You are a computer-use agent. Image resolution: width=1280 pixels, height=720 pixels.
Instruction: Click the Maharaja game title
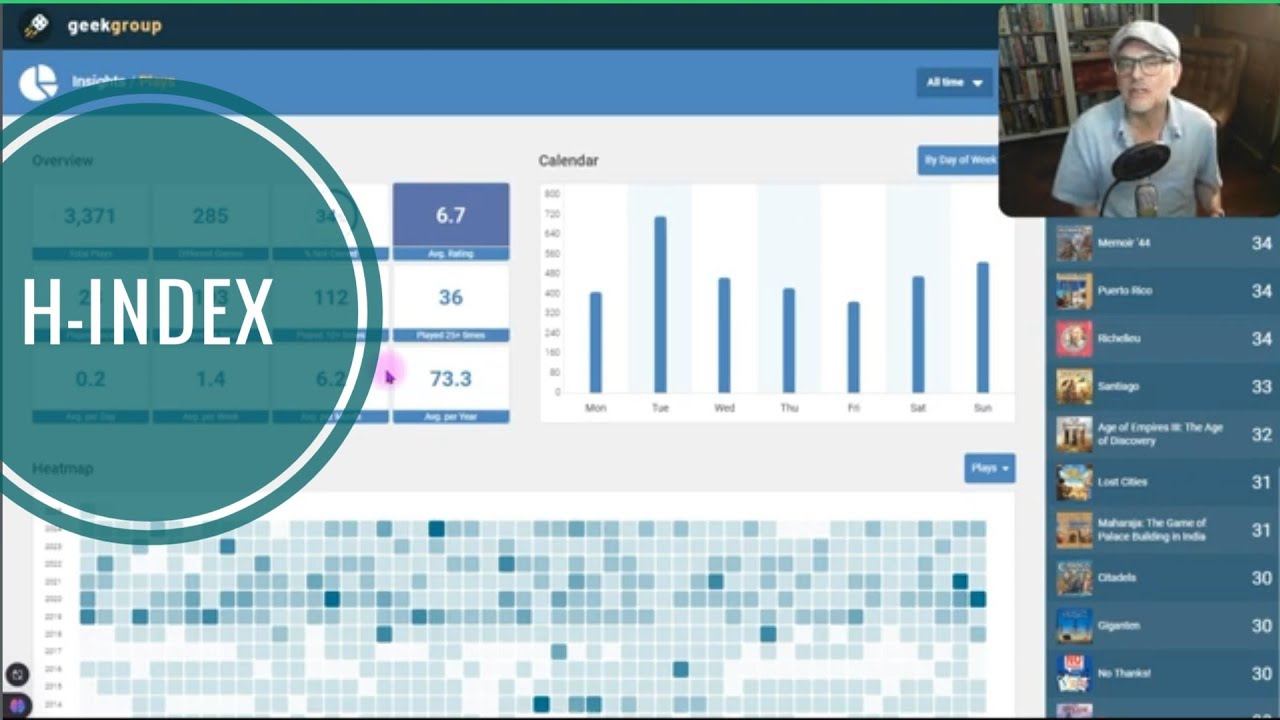(x=1152, y=530)
